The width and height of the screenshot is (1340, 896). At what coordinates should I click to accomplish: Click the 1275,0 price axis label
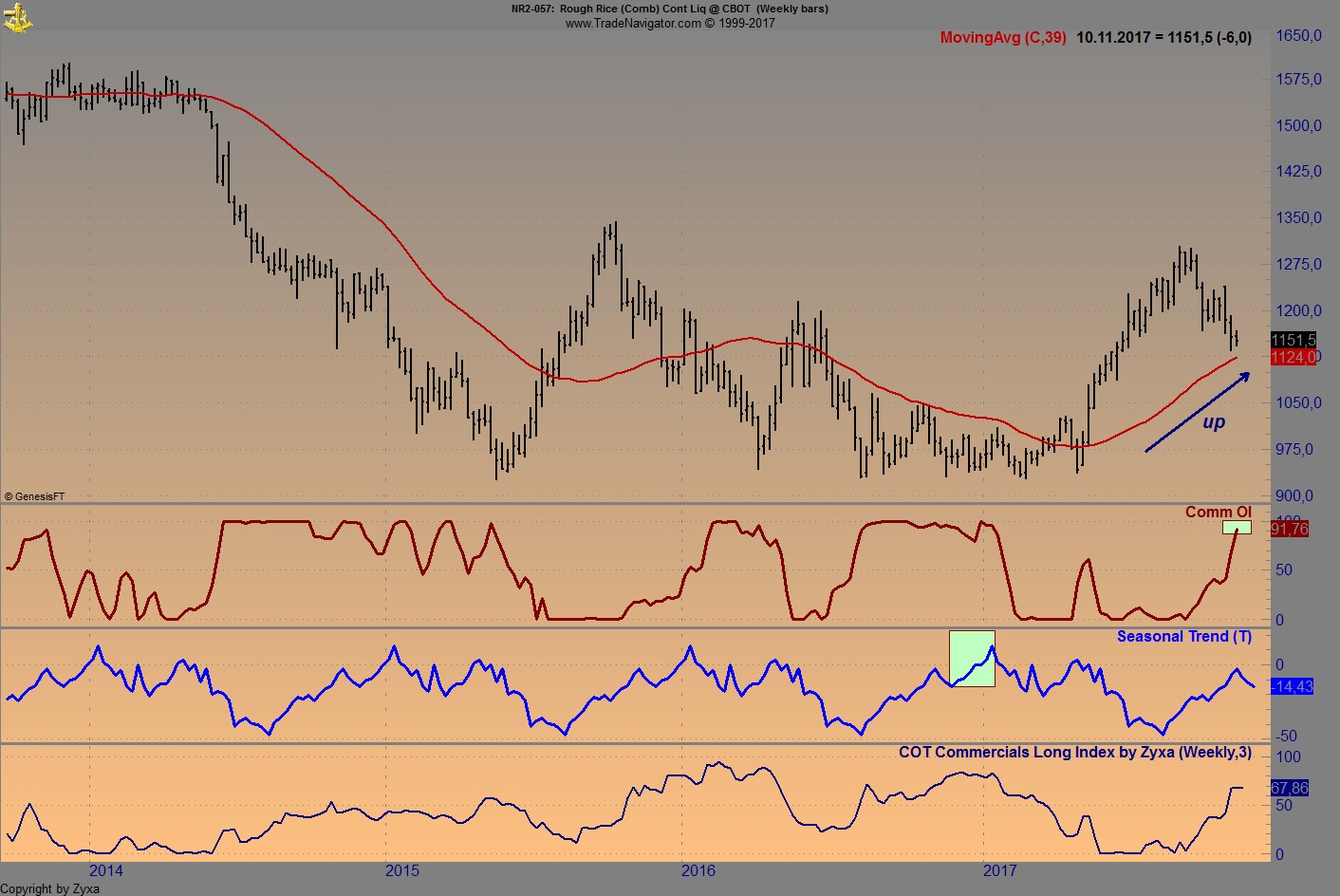click(x=1298, y=265)
